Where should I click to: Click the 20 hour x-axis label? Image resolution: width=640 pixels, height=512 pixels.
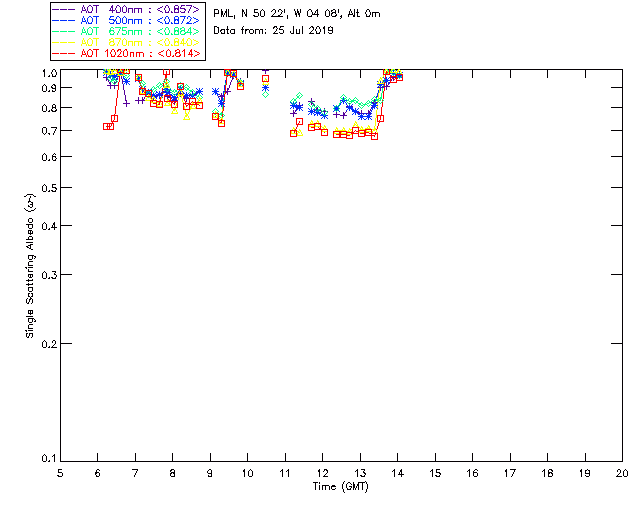tap(622, 473)
